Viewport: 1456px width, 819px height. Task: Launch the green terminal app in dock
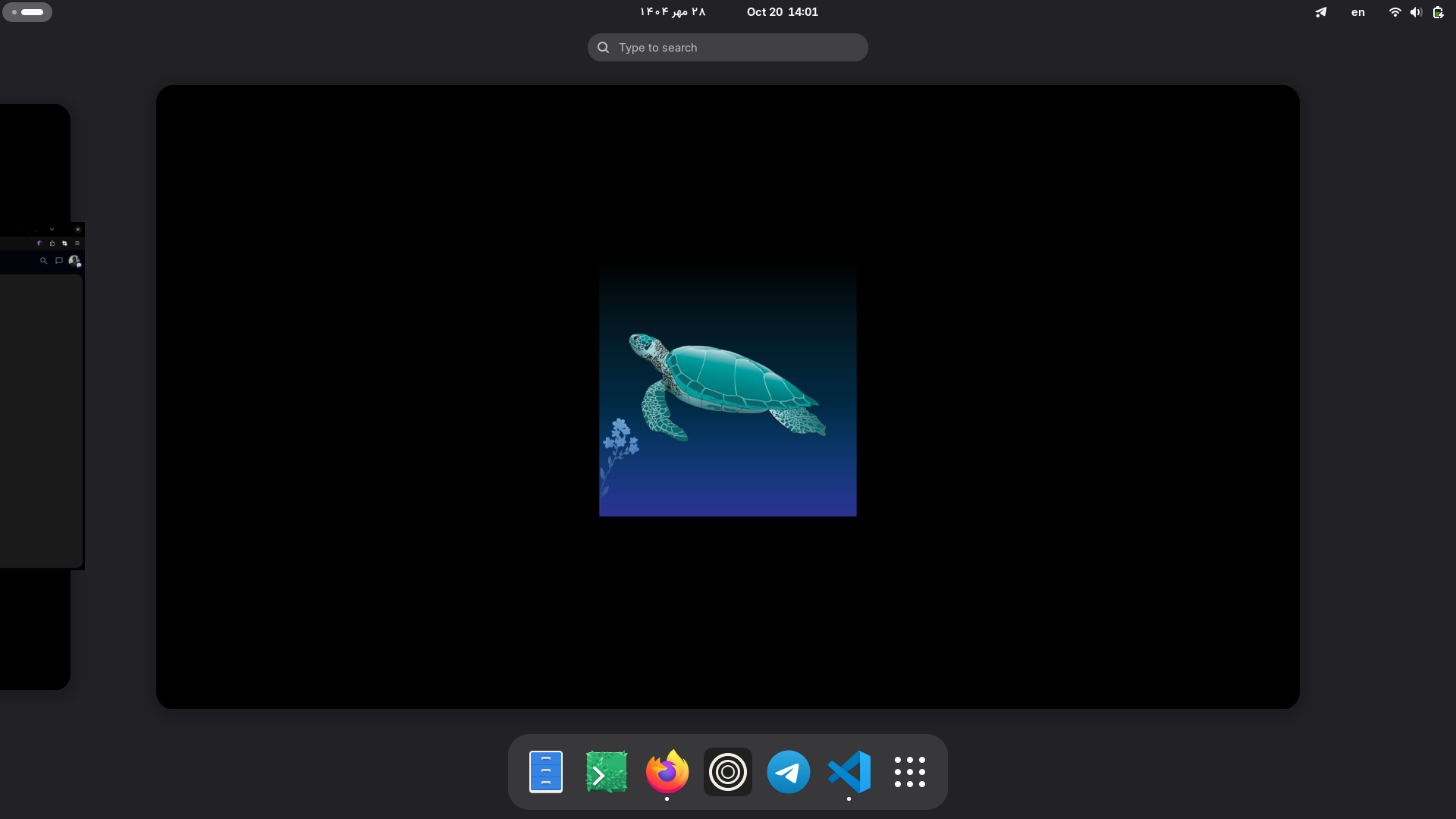point(607,772)
